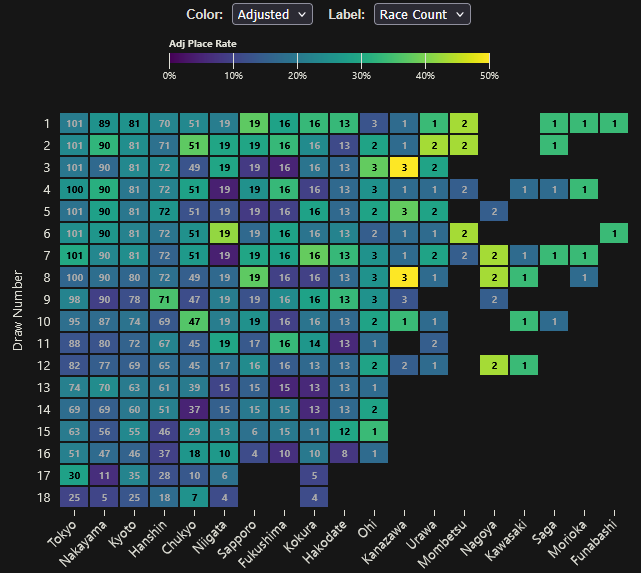641x573 pixels.
Task: Click the Chukyo draw 14 cell showing 37
Action: click(x=194, y=410)
